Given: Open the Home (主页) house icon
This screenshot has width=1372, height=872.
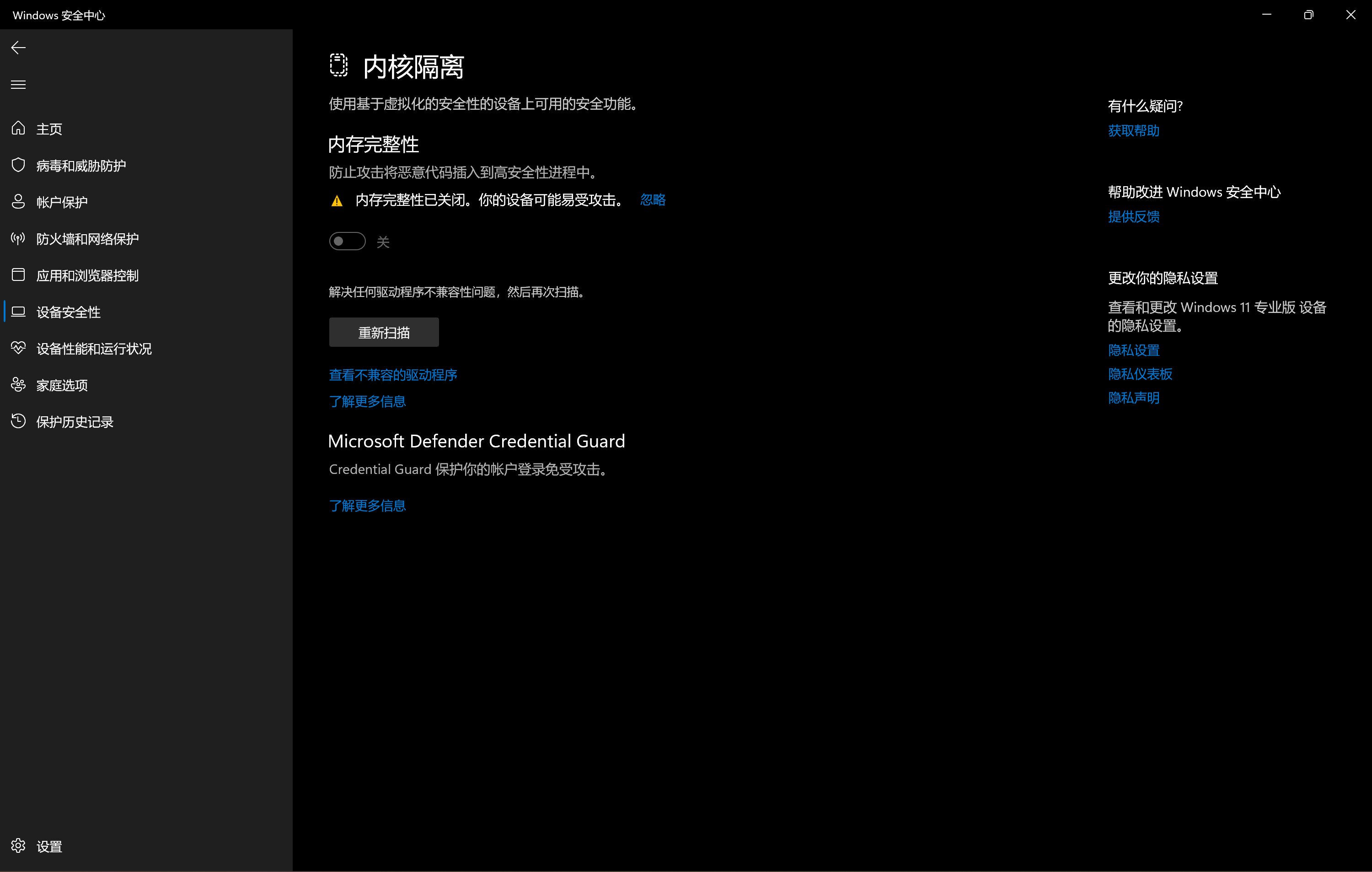Looking at the screenshot, I should click(x=18, y=128).
